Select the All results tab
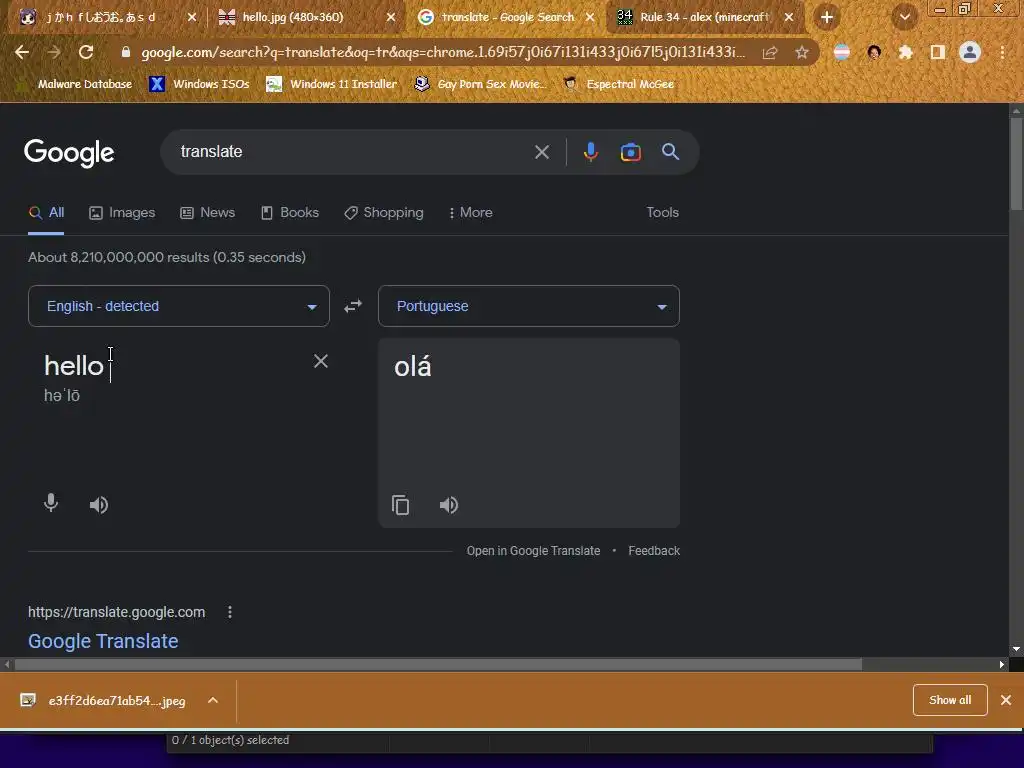The image size is (1024, 768). click(x=46, y=212)
